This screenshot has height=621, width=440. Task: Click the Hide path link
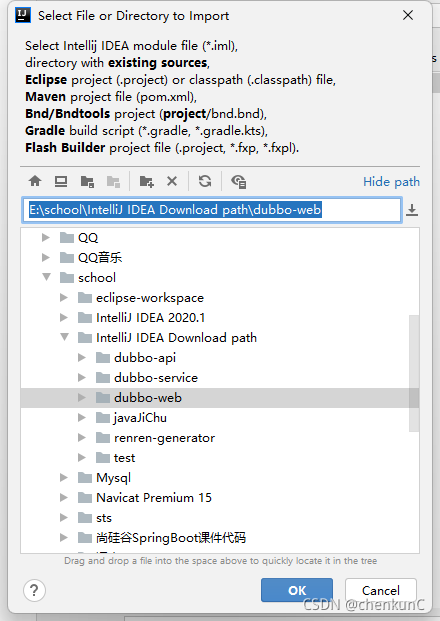pyautogui.click(x=391, y=181)
